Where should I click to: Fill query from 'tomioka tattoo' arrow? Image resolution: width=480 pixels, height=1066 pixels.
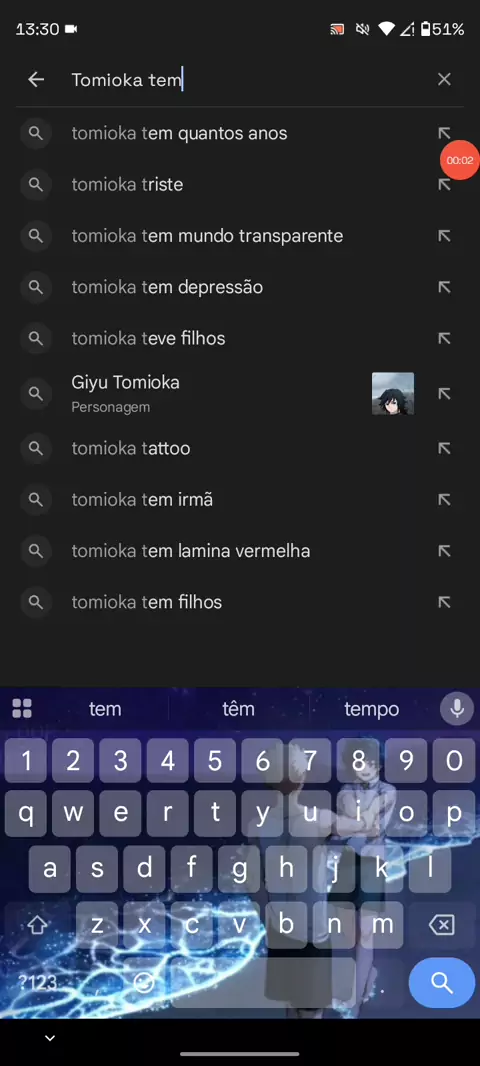click(444, 448)
